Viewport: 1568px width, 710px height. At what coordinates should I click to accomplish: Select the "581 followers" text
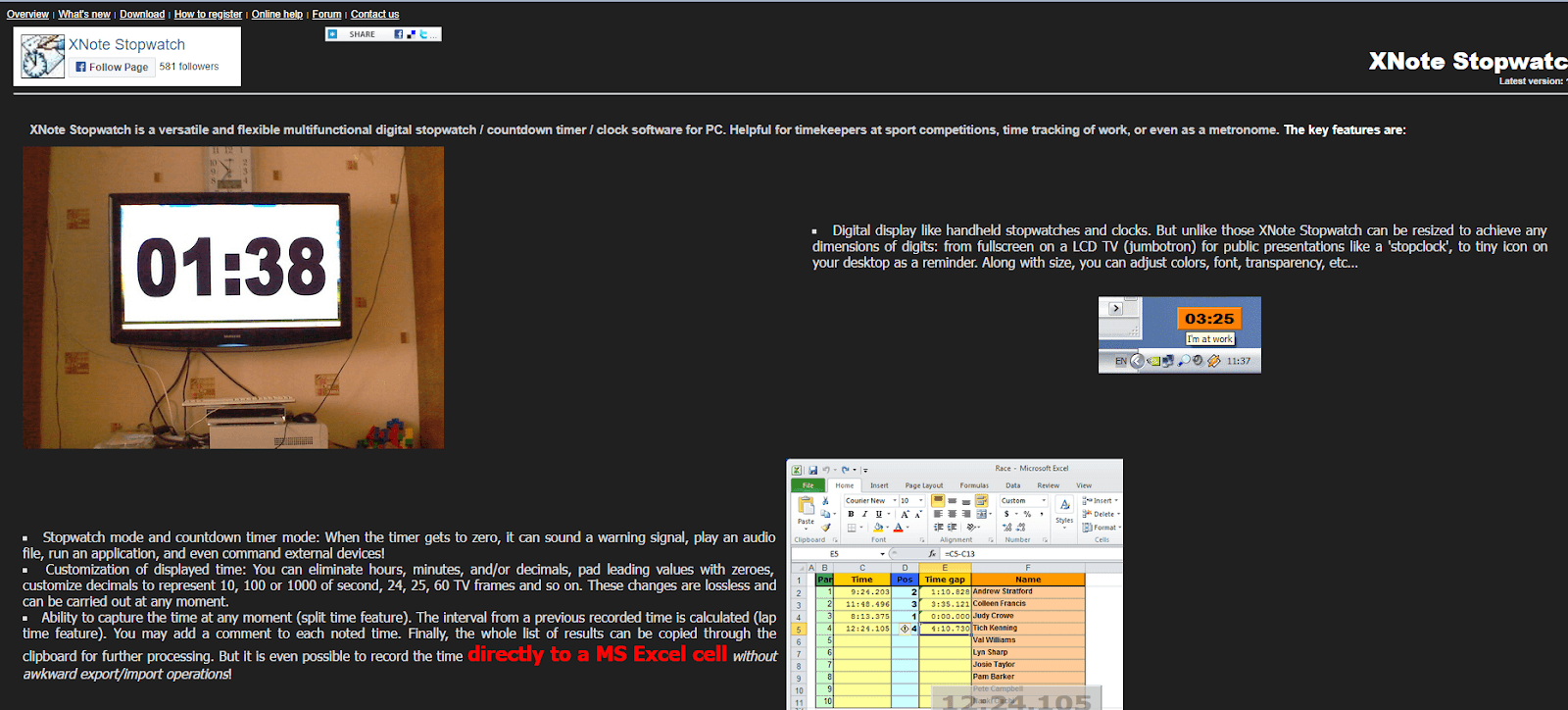click(189, 67)
